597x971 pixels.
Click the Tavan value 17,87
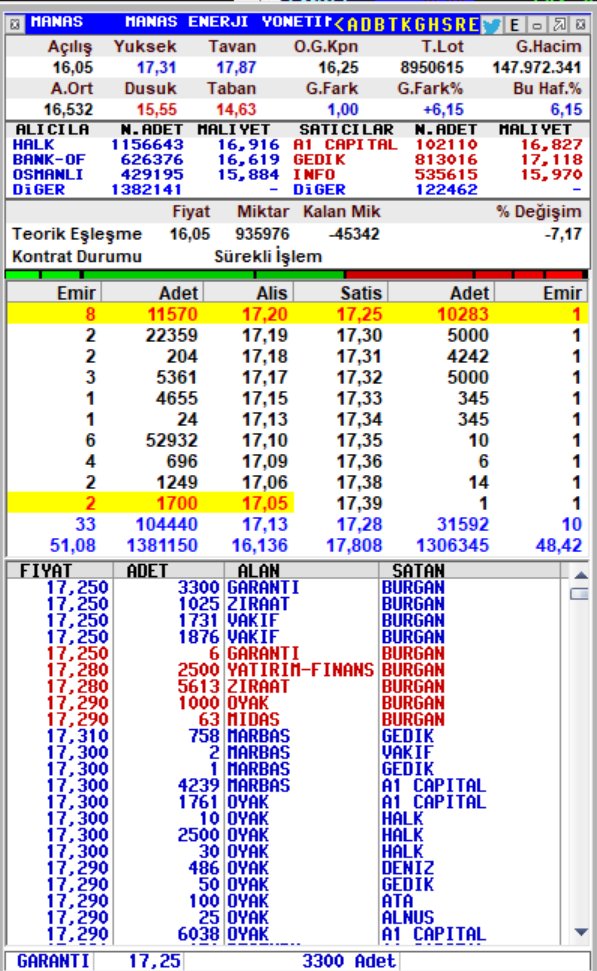click(236, 67)
